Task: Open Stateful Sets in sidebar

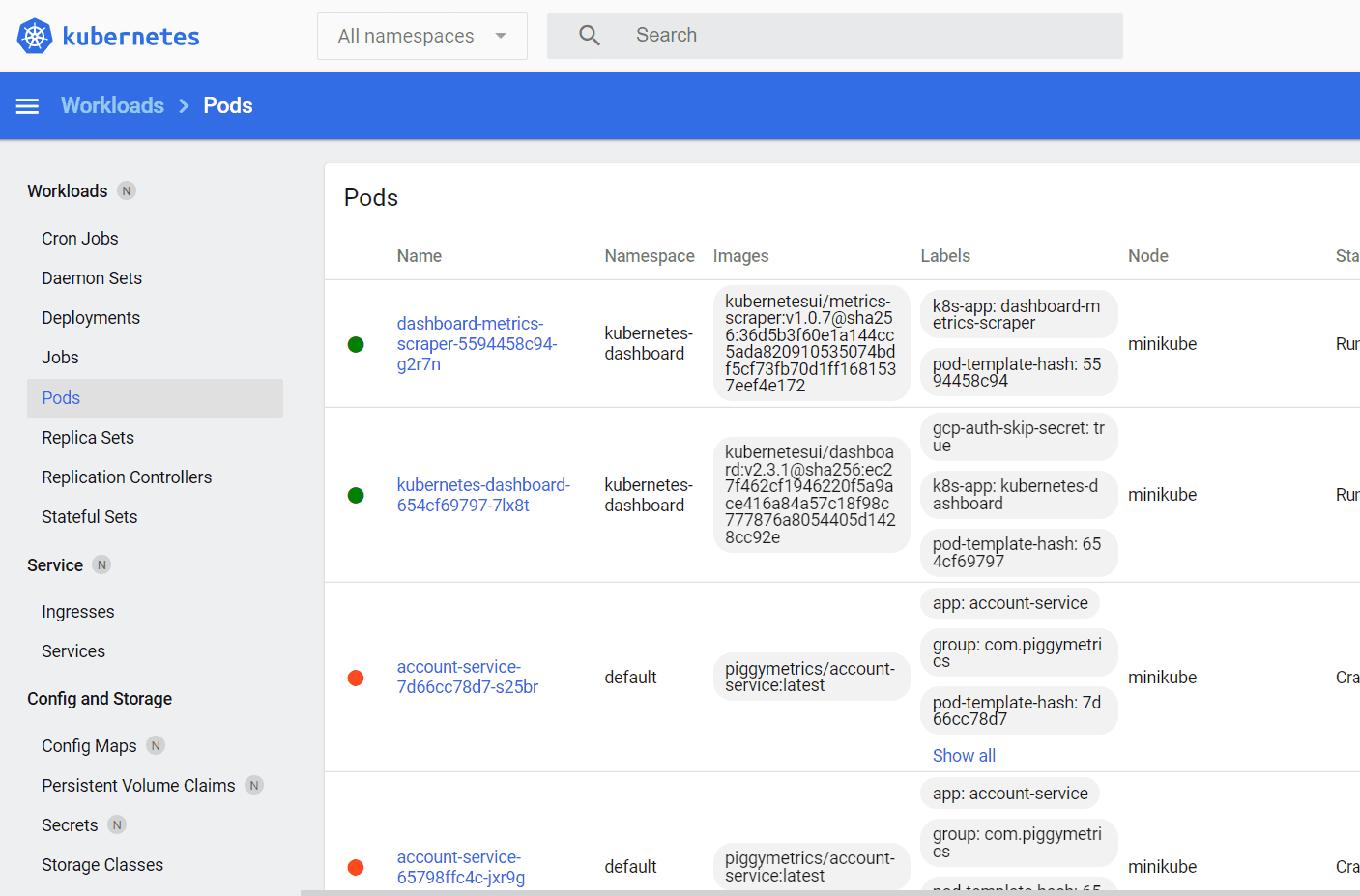Action: coord(90,517)
